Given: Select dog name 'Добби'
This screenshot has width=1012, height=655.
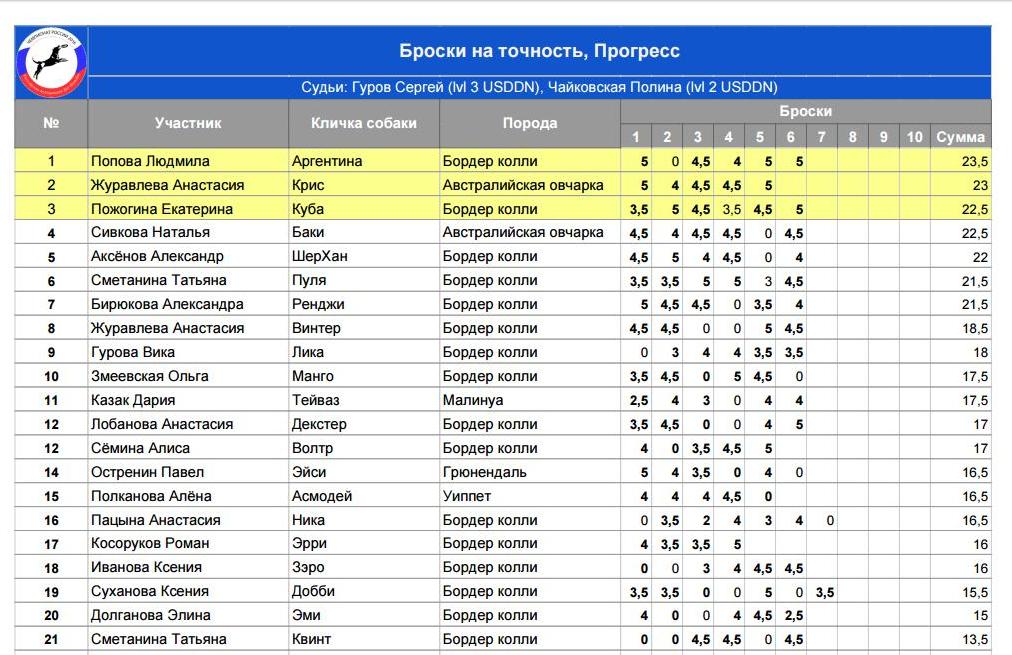Looking at the screenshot, I should tap(313, 591).
